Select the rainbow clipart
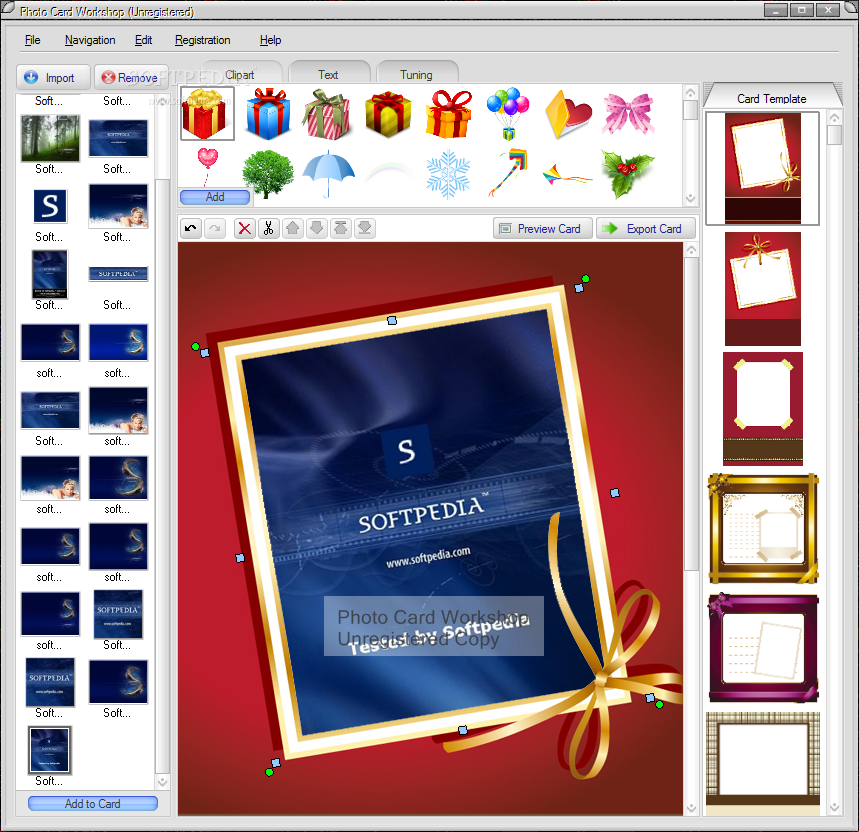Image resolution: width=859 pixels, height=832 pixels. pyautogui.click(x=388, y=171)
